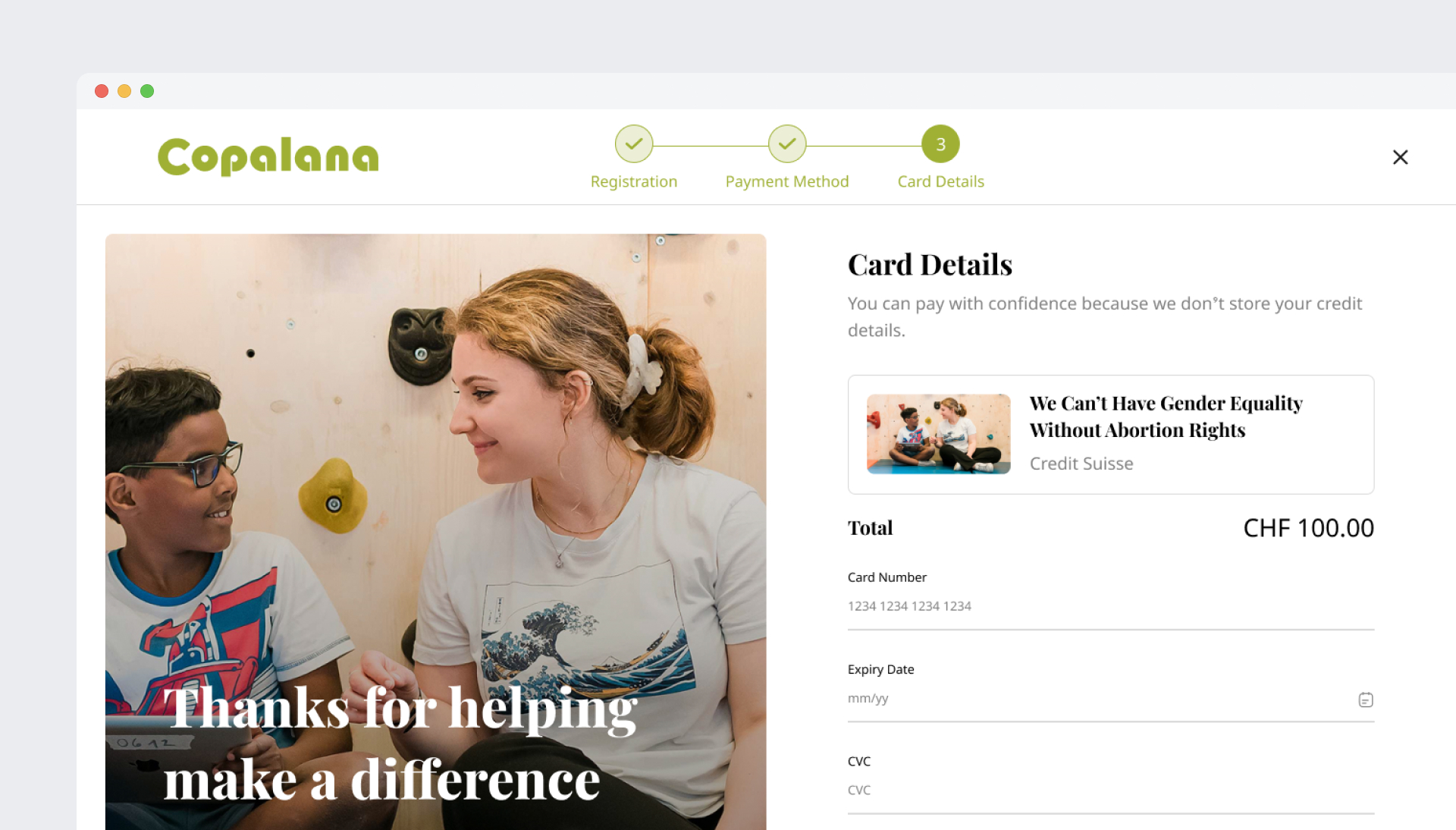Click the Payment Method step checkmark circle

pyautogui.click(x=787, y=144)
